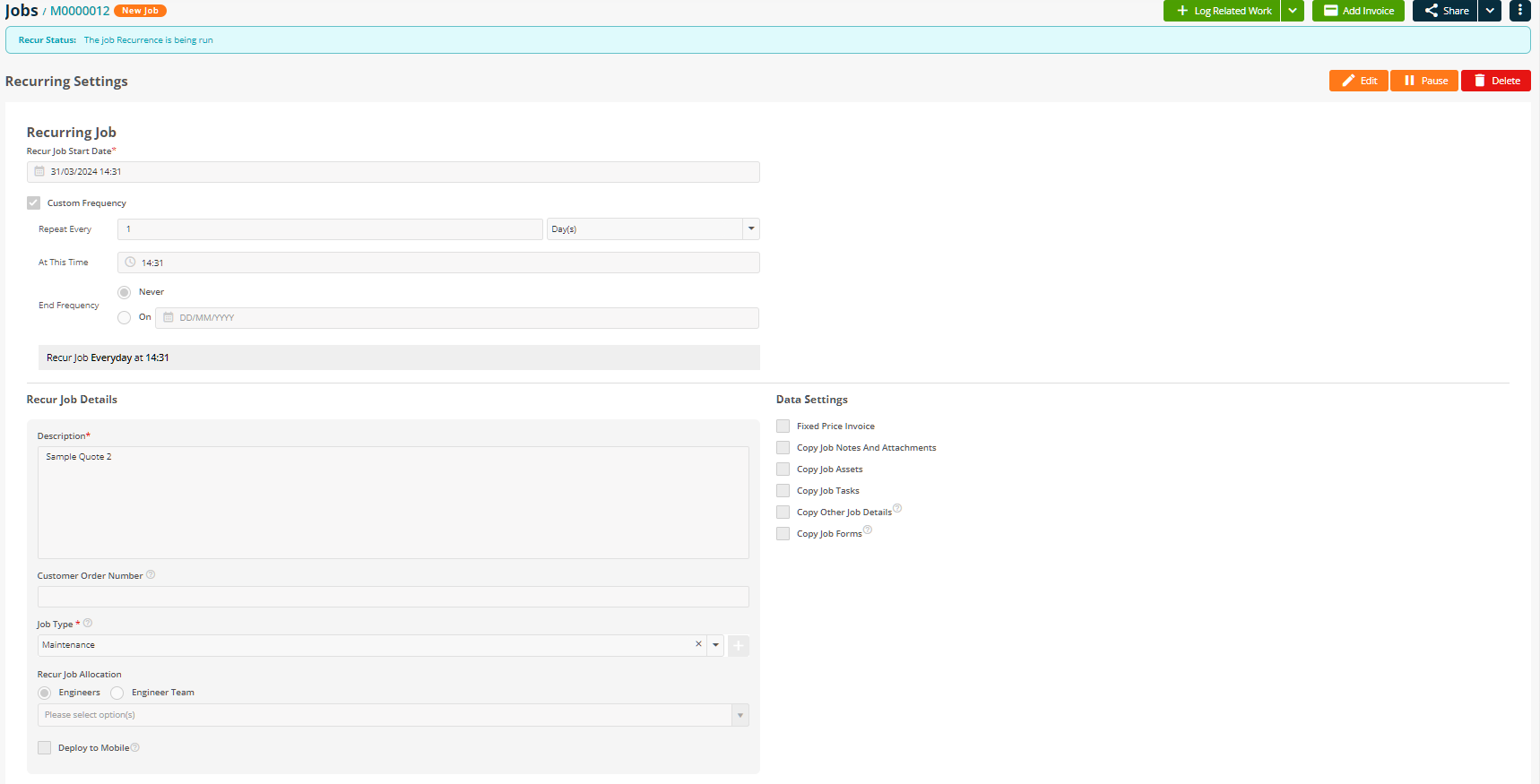Viewport: 1540px width, 784px height.
Task: Click the Description text area
Action: 394,503
